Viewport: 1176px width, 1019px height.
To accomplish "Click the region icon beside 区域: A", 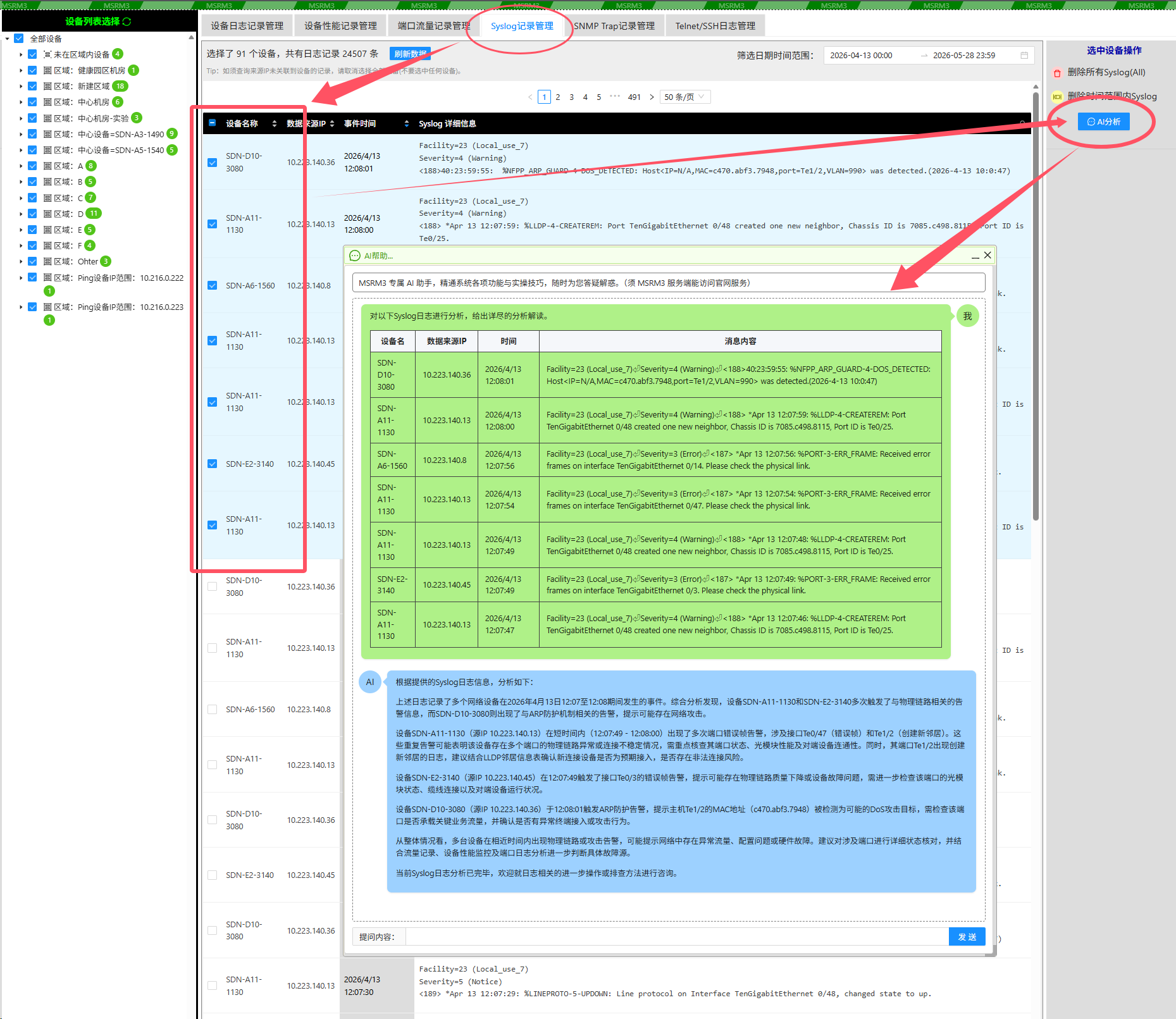I will coord(47,166).
